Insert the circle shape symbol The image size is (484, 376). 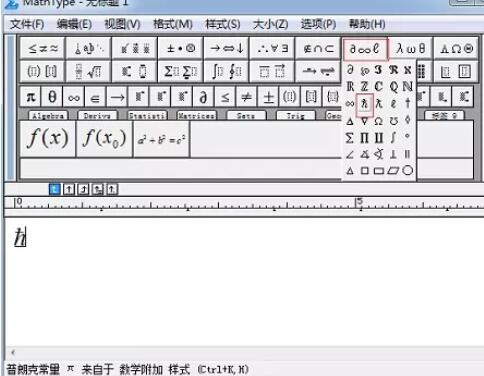point(407,171)
